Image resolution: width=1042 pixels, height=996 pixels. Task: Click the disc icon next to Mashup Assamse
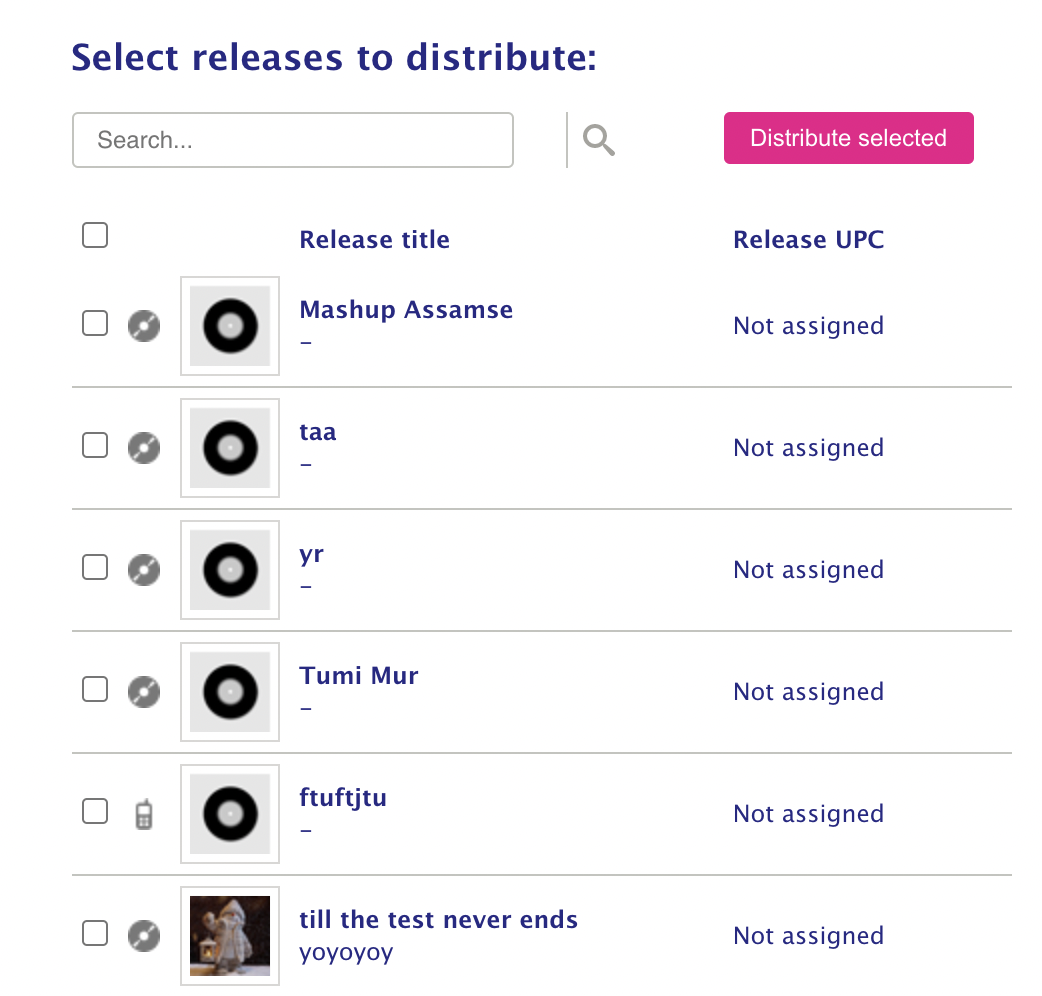coord(144,326)
